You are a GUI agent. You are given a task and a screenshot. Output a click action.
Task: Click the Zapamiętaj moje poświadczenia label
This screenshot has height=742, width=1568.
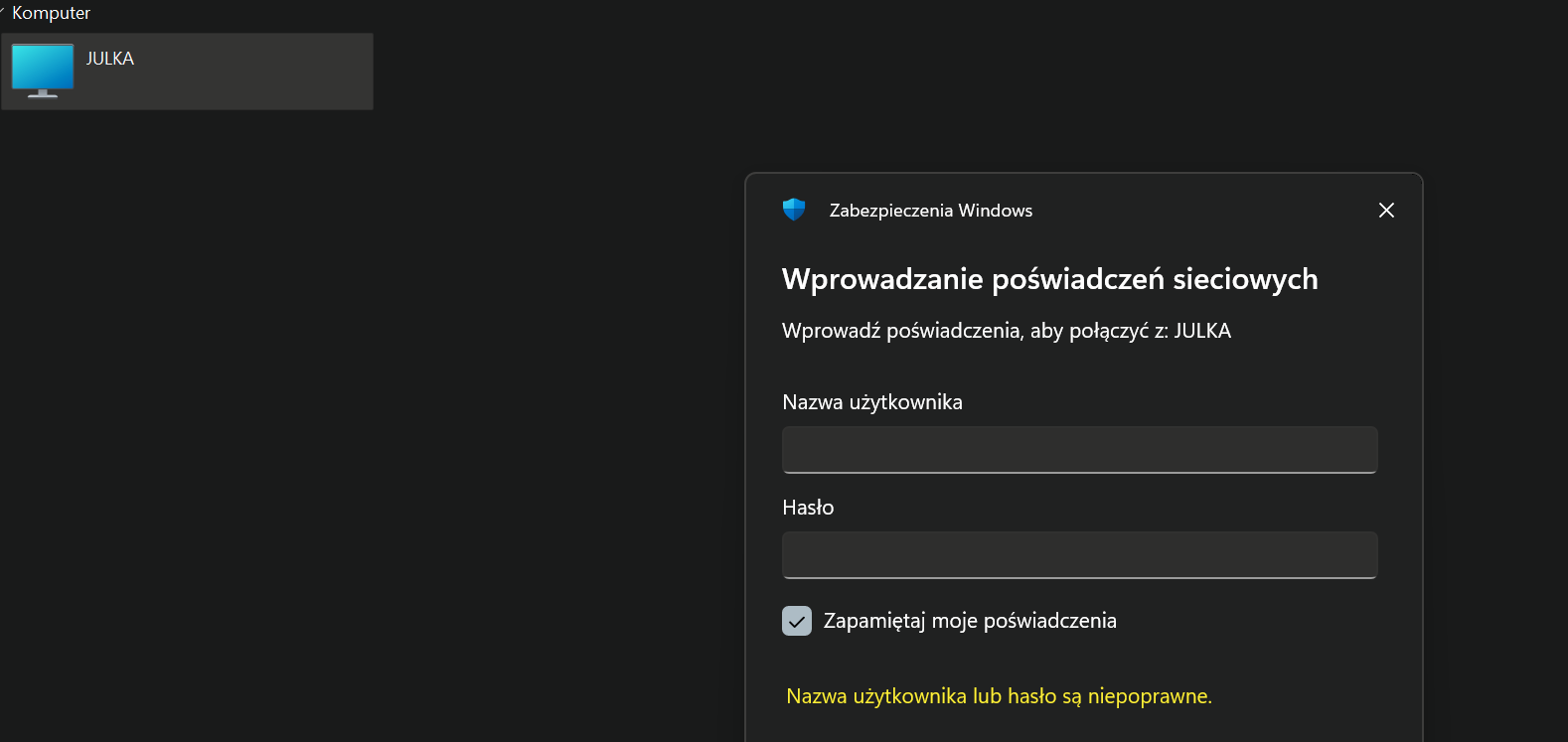(x=970, y=621)
